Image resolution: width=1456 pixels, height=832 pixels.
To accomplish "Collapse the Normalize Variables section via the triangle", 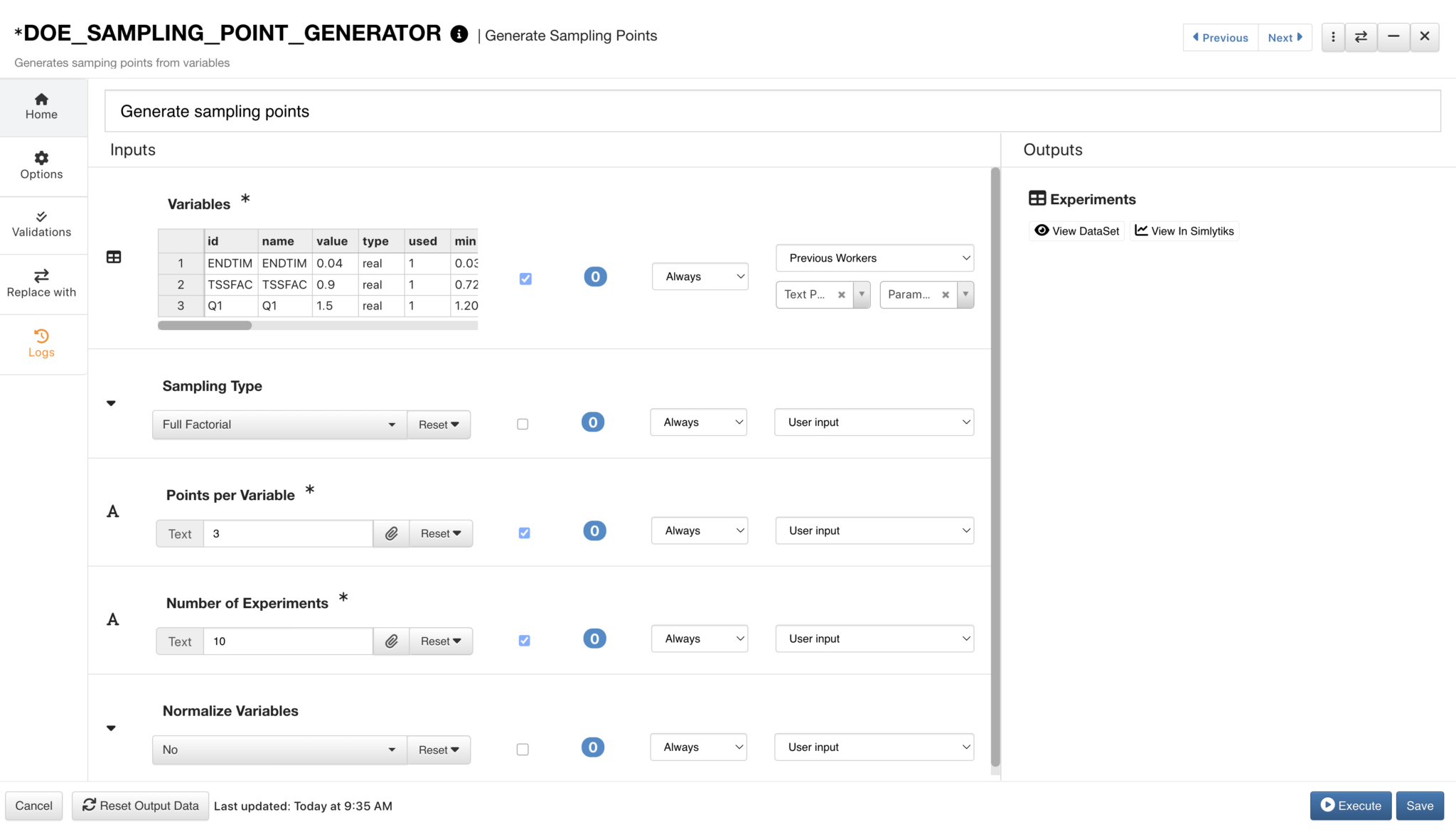I will click(111, 727).
